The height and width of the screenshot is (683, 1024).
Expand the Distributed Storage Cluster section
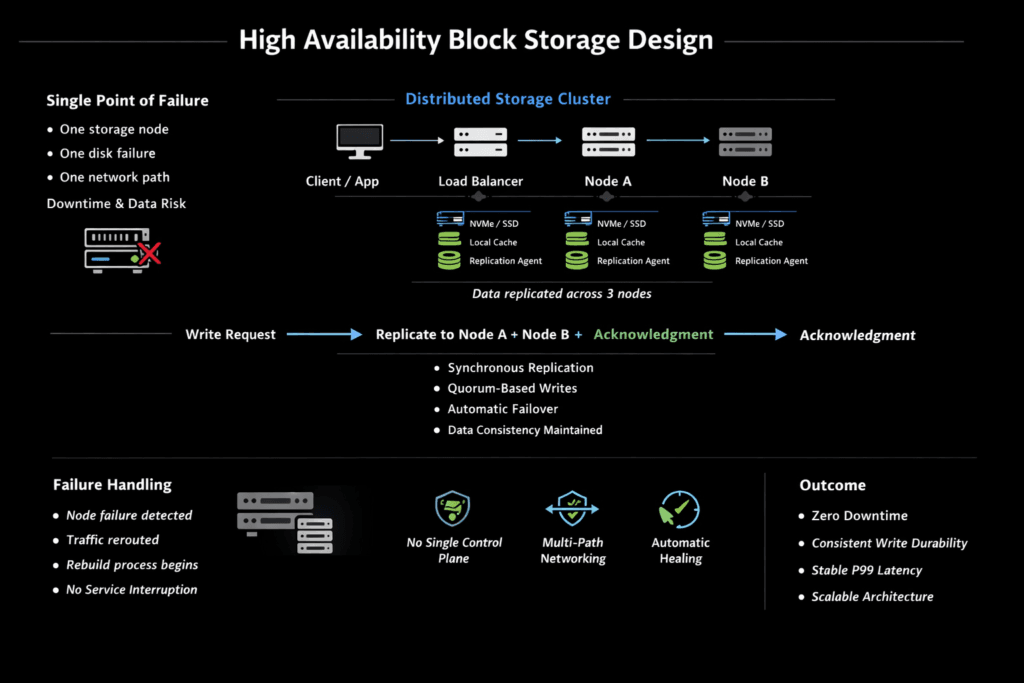(x=508, y=98)
